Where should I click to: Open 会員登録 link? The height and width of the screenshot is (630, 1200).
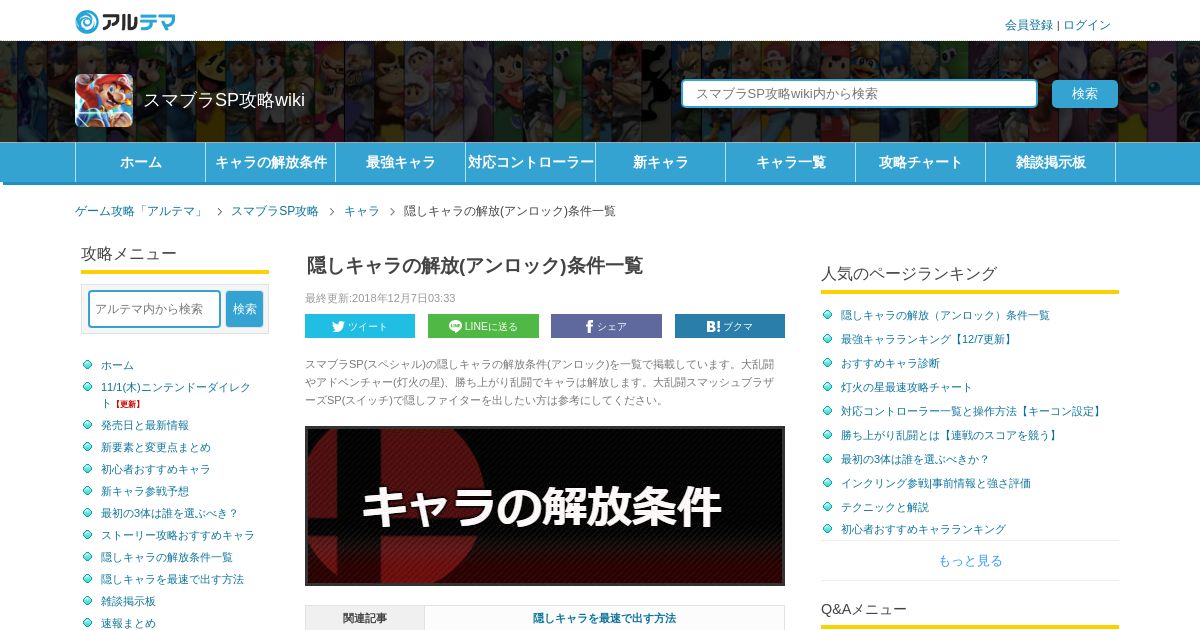point(1029,25)
